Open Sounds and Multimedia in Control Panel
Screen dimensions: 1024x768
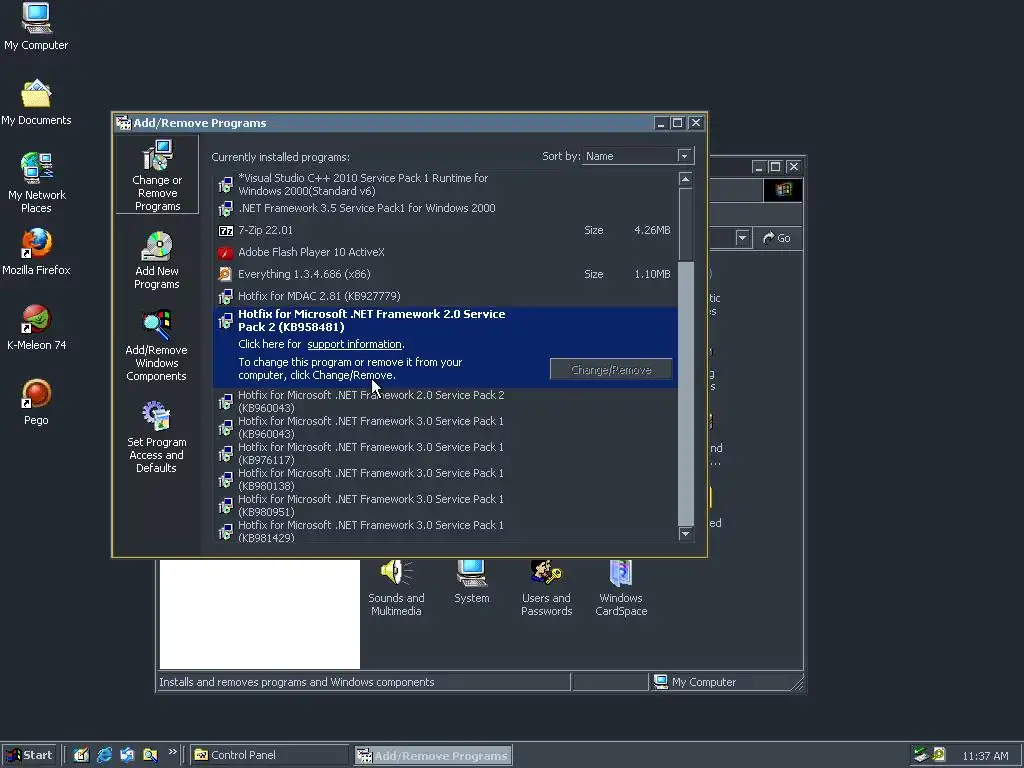396,588
